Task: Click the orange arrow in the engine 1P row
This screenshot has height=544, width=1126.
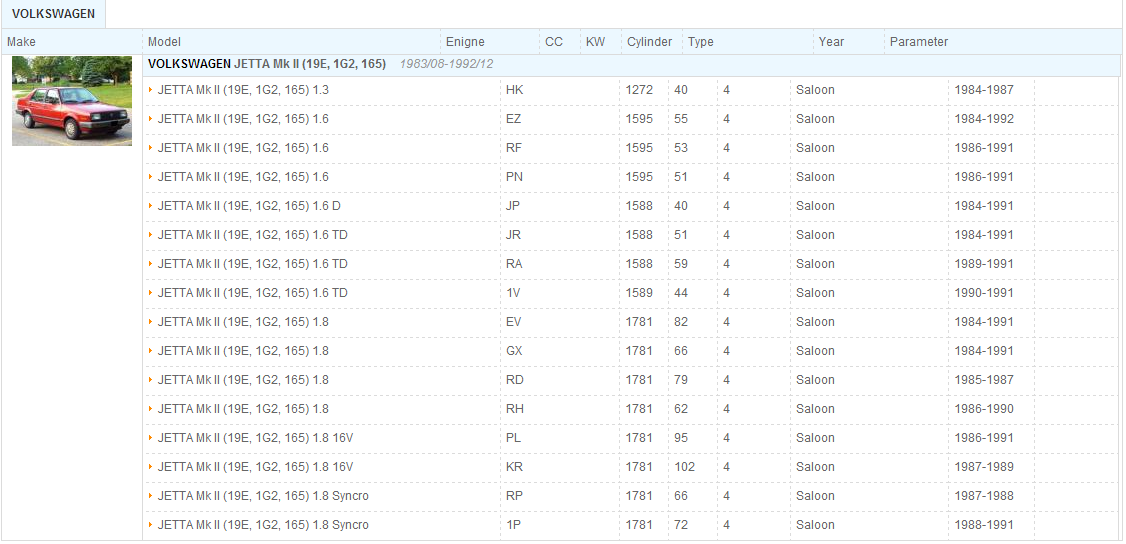Action: tap(151, 525)
